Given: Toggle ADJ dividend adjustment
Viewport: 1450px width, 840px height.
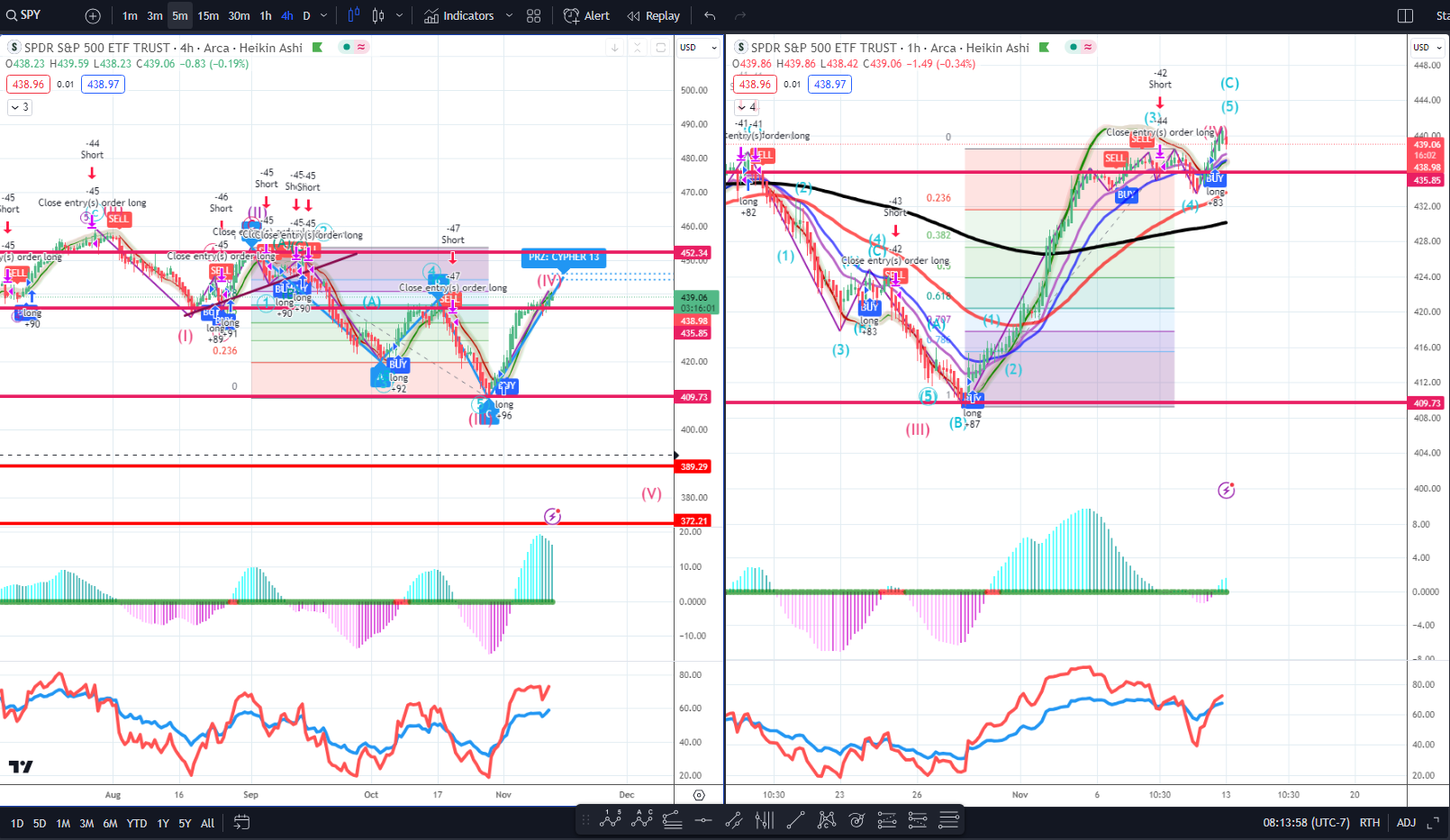Looking at the screenshot, I should click(x=1406, y=823).
